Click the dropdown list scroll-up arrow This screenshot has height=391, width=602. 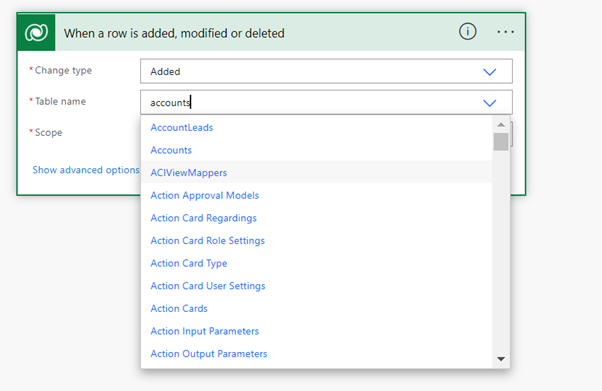(x=501, y=124)
